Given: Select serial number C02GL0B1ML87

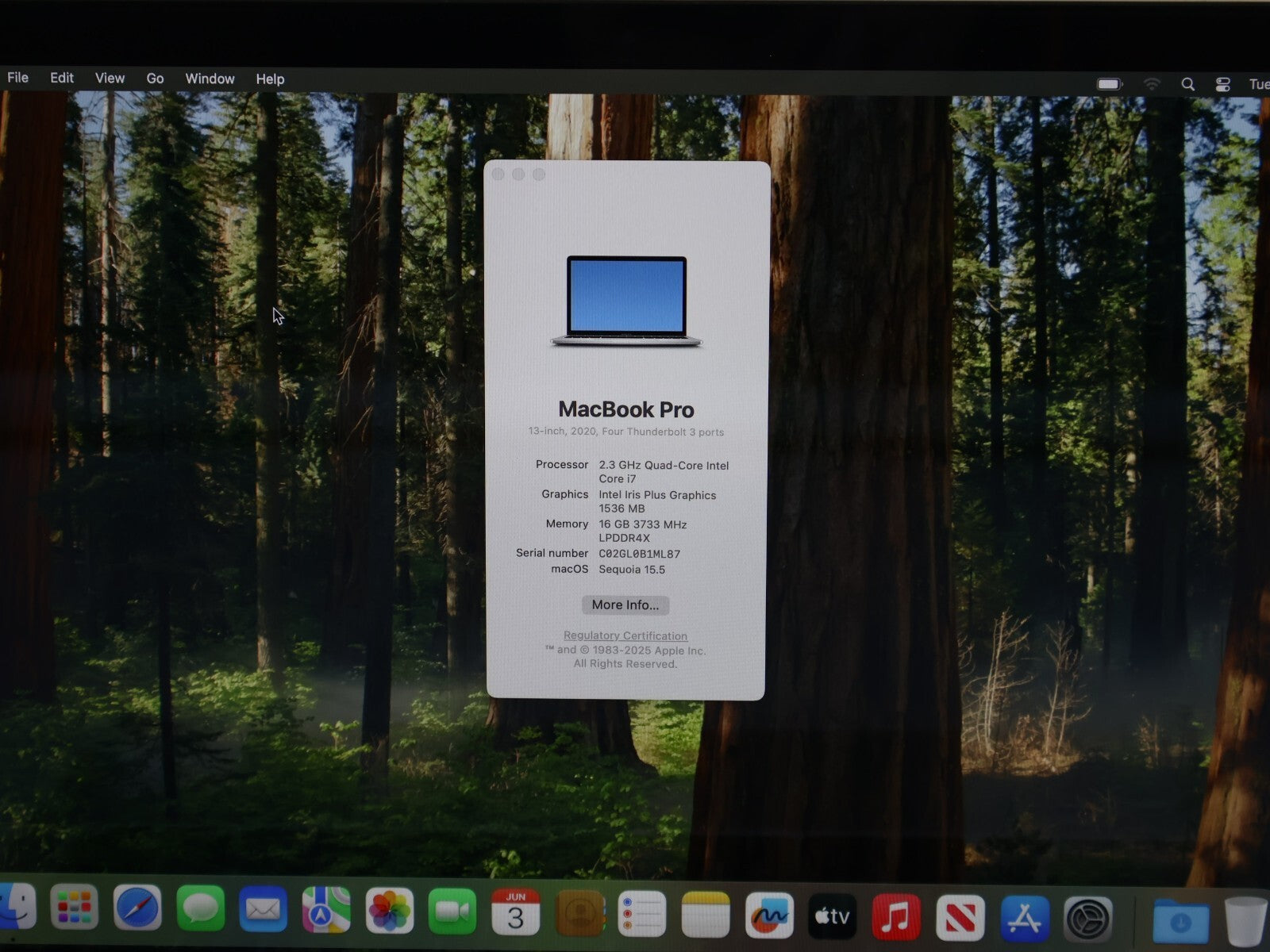Looking at the screenshot, I should (639, 554).
